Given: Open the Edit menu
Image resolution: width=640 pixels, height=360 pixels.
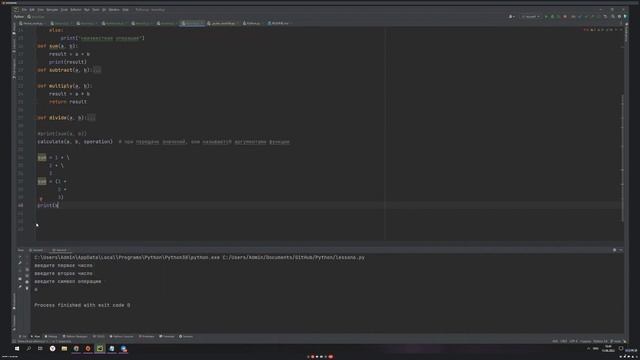Looking at the screenshot, I should point(32,9).
